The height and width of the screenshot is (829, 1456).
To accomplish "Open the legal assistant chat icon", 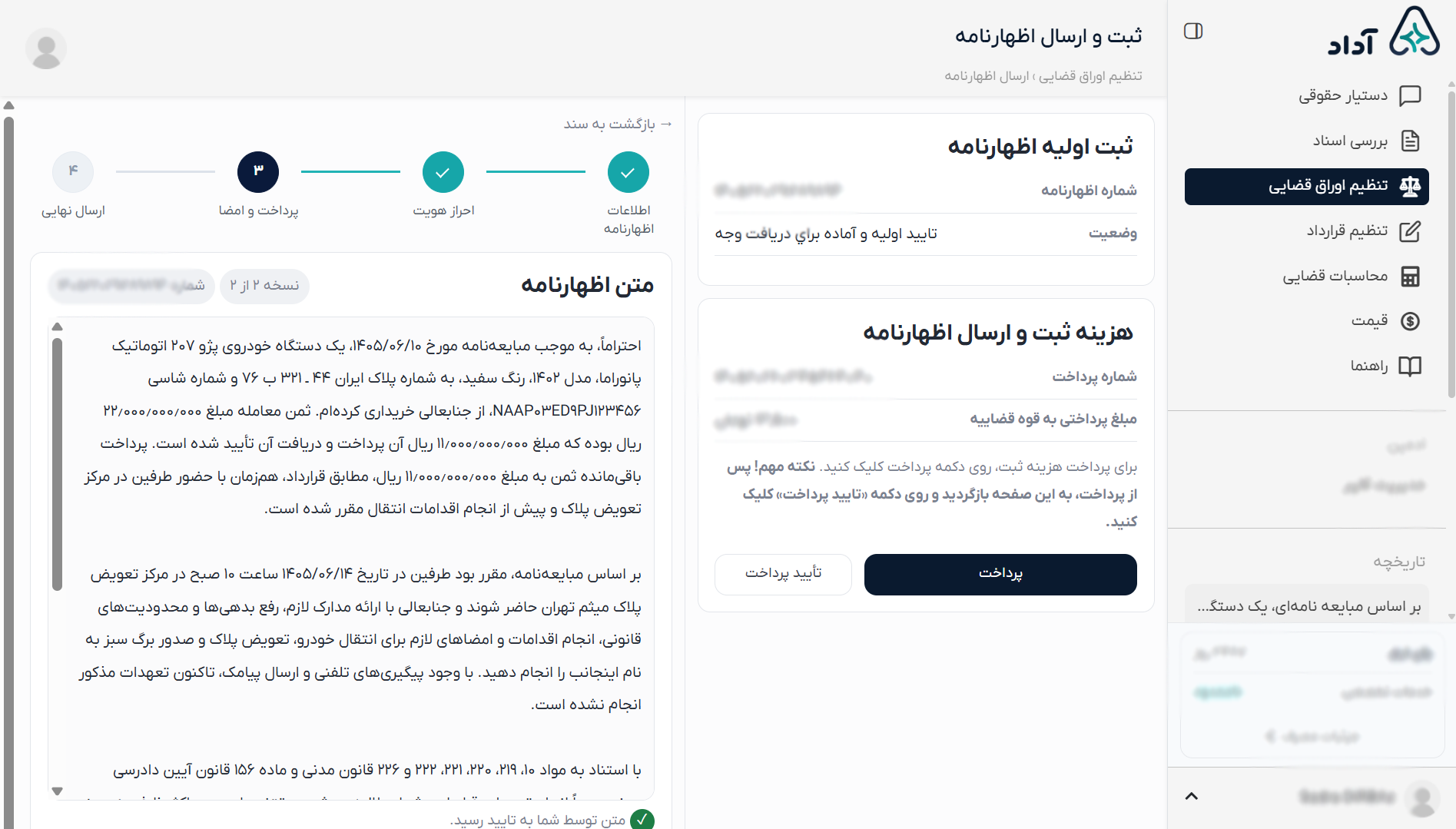I will pos(1410,96).
